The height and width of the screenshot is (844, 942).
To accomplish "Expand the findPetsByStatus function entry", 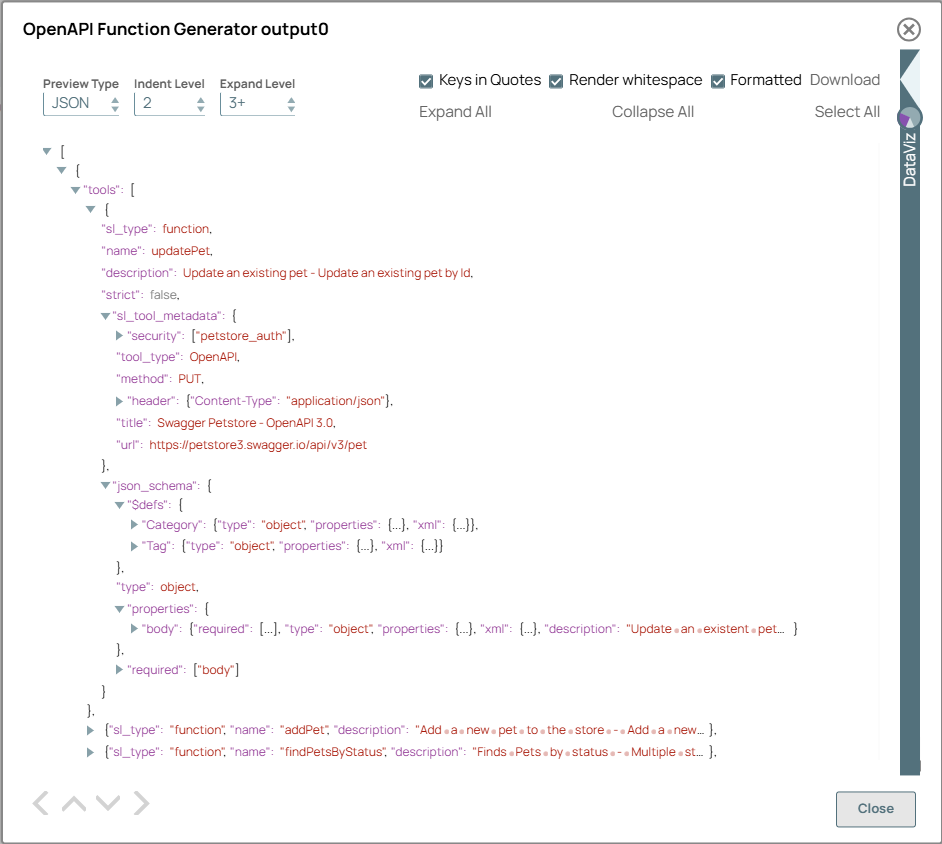I will [90, 751].
